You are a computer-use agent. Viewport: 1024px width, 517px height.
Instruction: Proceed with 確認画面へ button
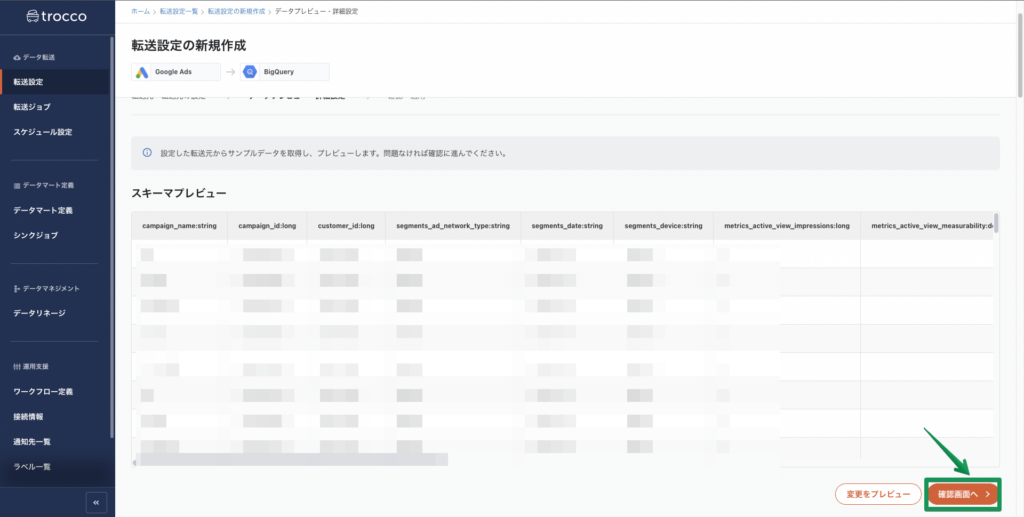963,494
